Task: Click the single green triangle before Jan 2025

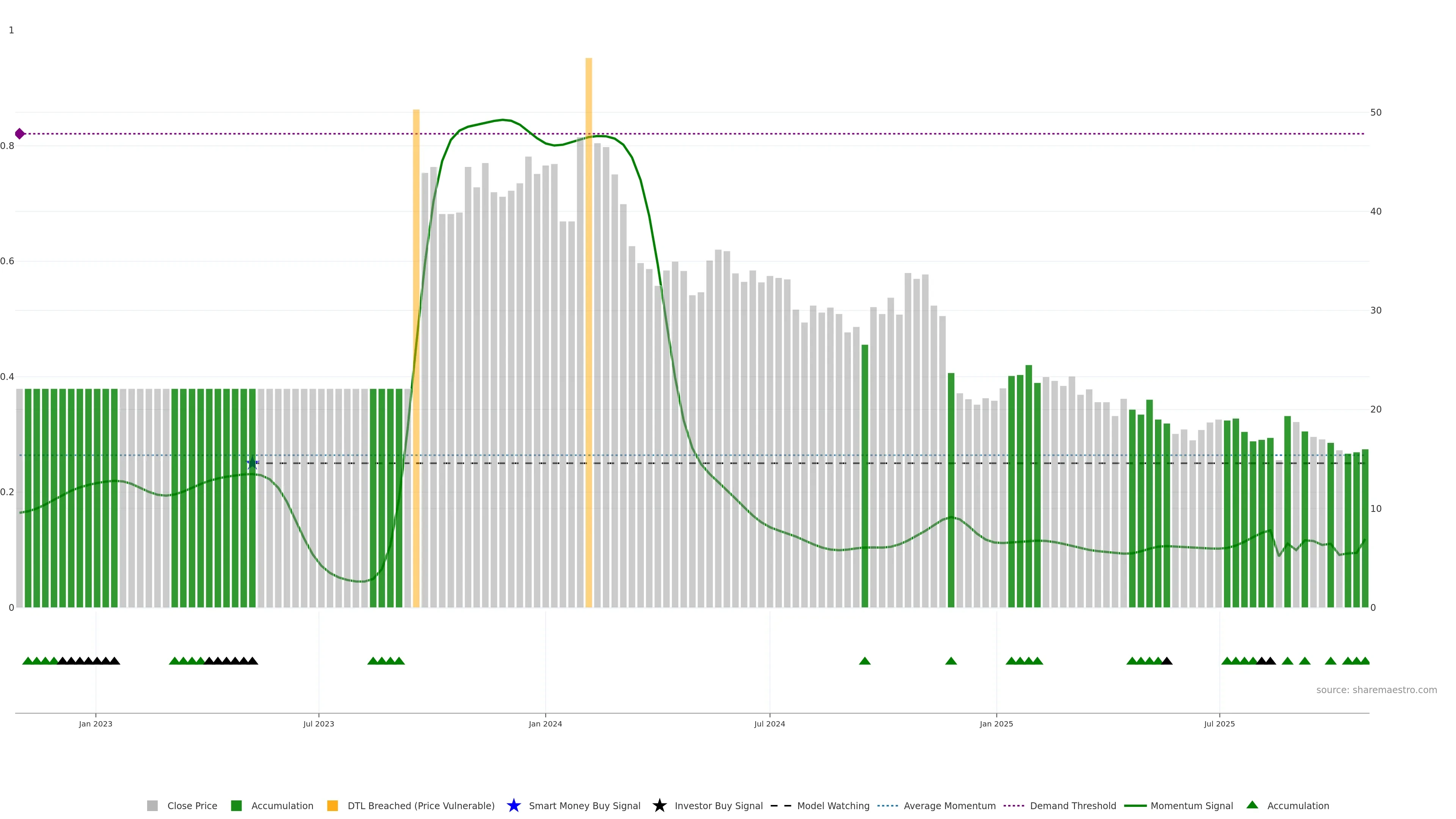Action: tap(951, 661)
